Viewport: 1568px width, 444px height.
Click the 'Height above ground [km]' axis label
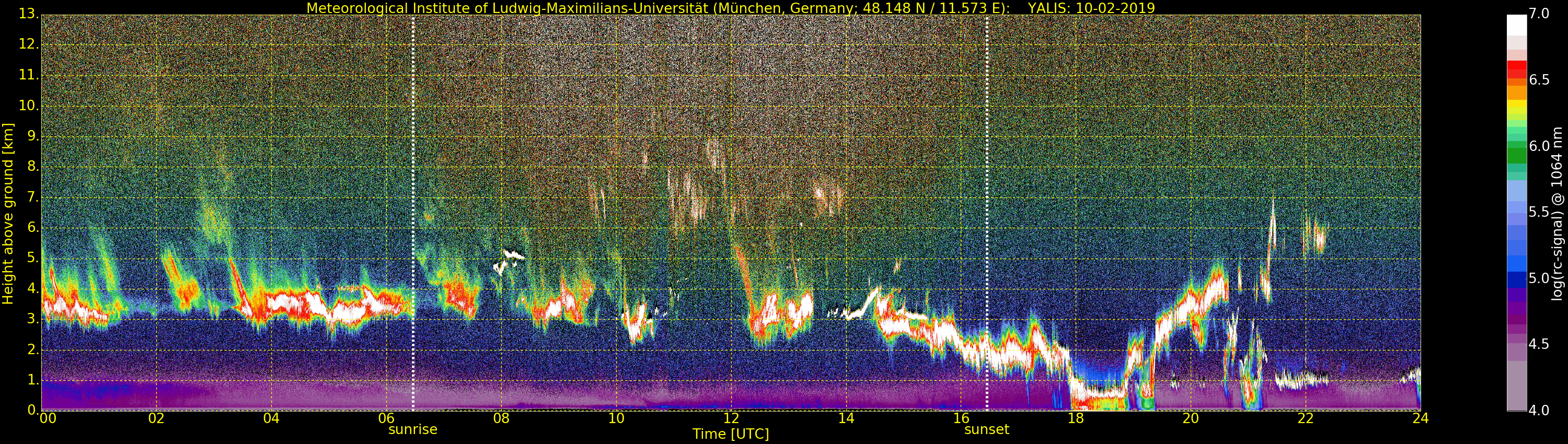[x=8, y=214]
